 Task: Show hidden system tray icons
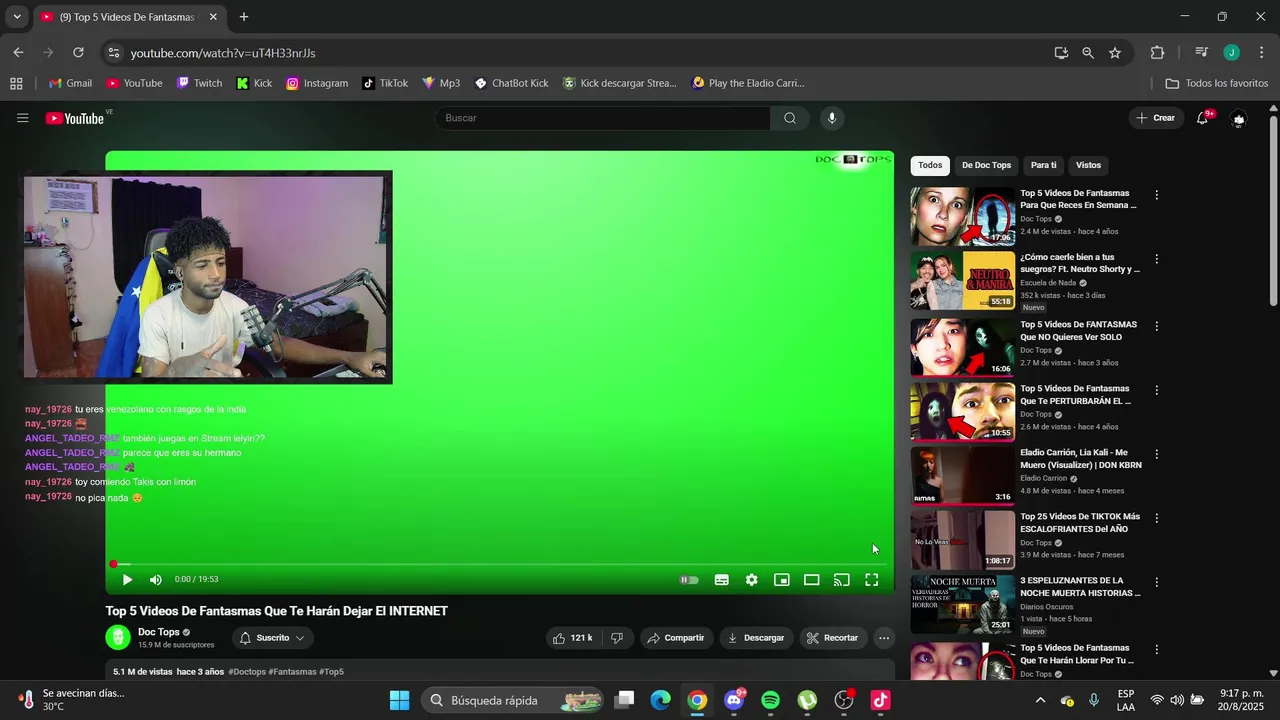tap(1040, 700)
